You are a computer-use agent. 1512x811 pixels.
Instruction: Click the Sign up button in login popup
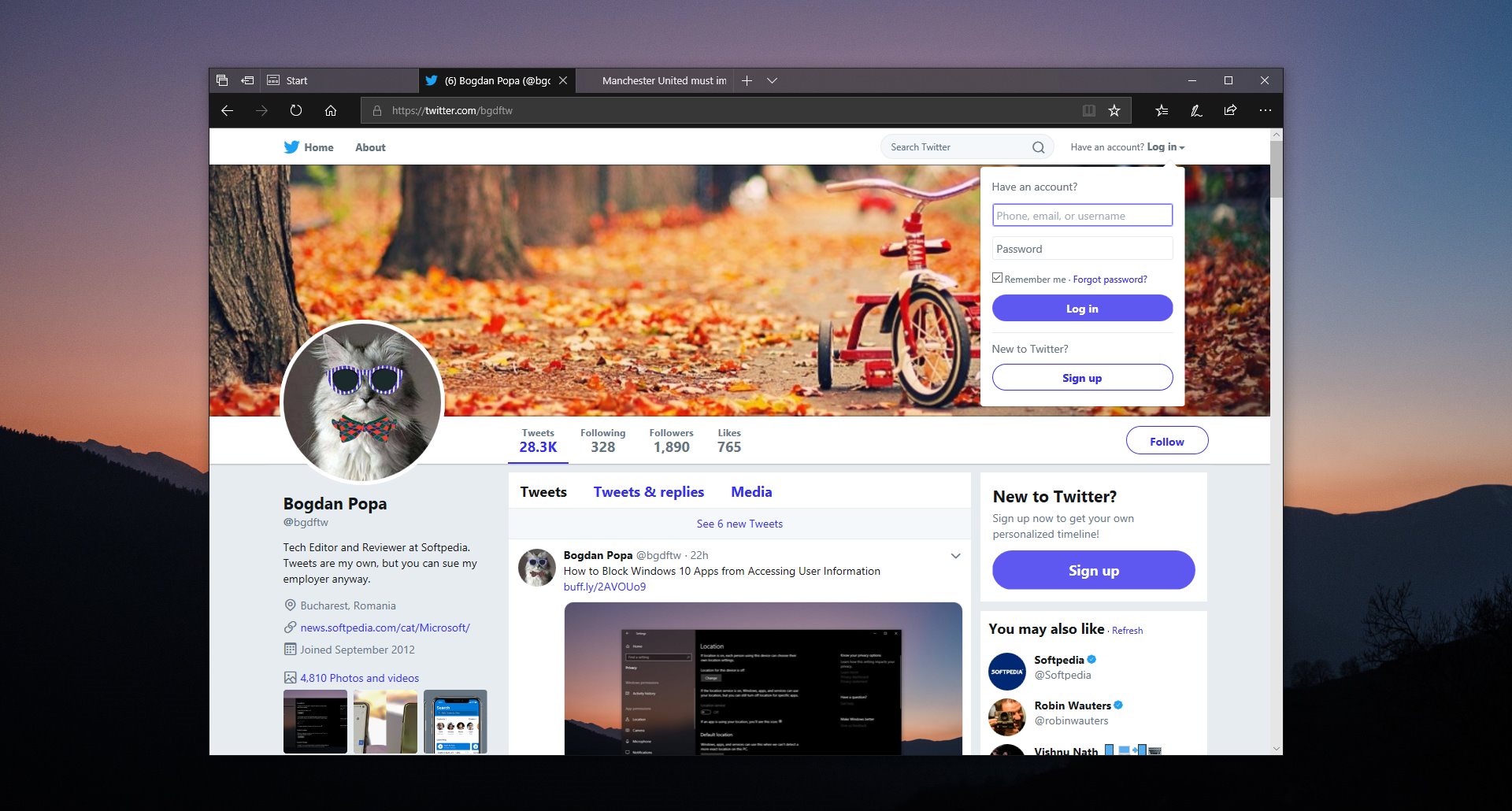click(x=1082, y=377)
